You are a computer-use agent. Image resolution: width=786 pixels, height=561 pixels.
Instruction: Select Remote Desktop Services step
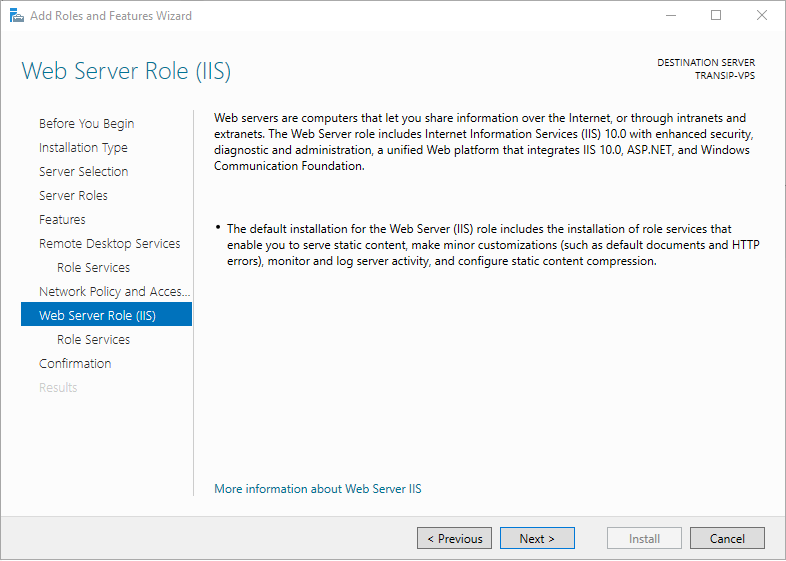coord(110,244)
